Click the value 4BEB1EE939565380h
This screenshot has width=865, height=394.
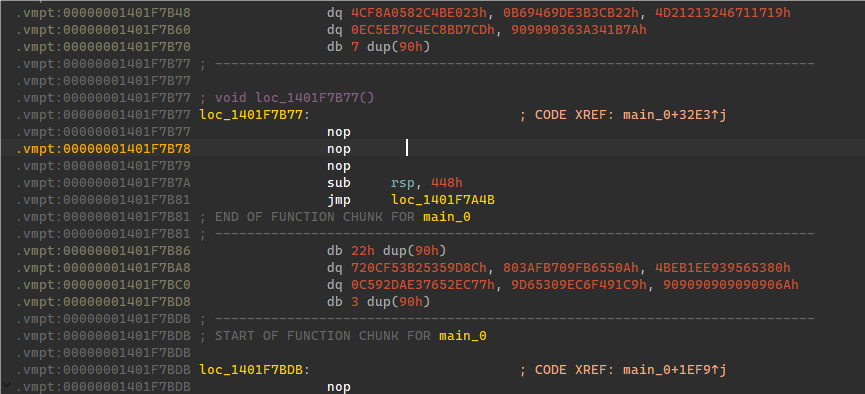click(723, 268)
